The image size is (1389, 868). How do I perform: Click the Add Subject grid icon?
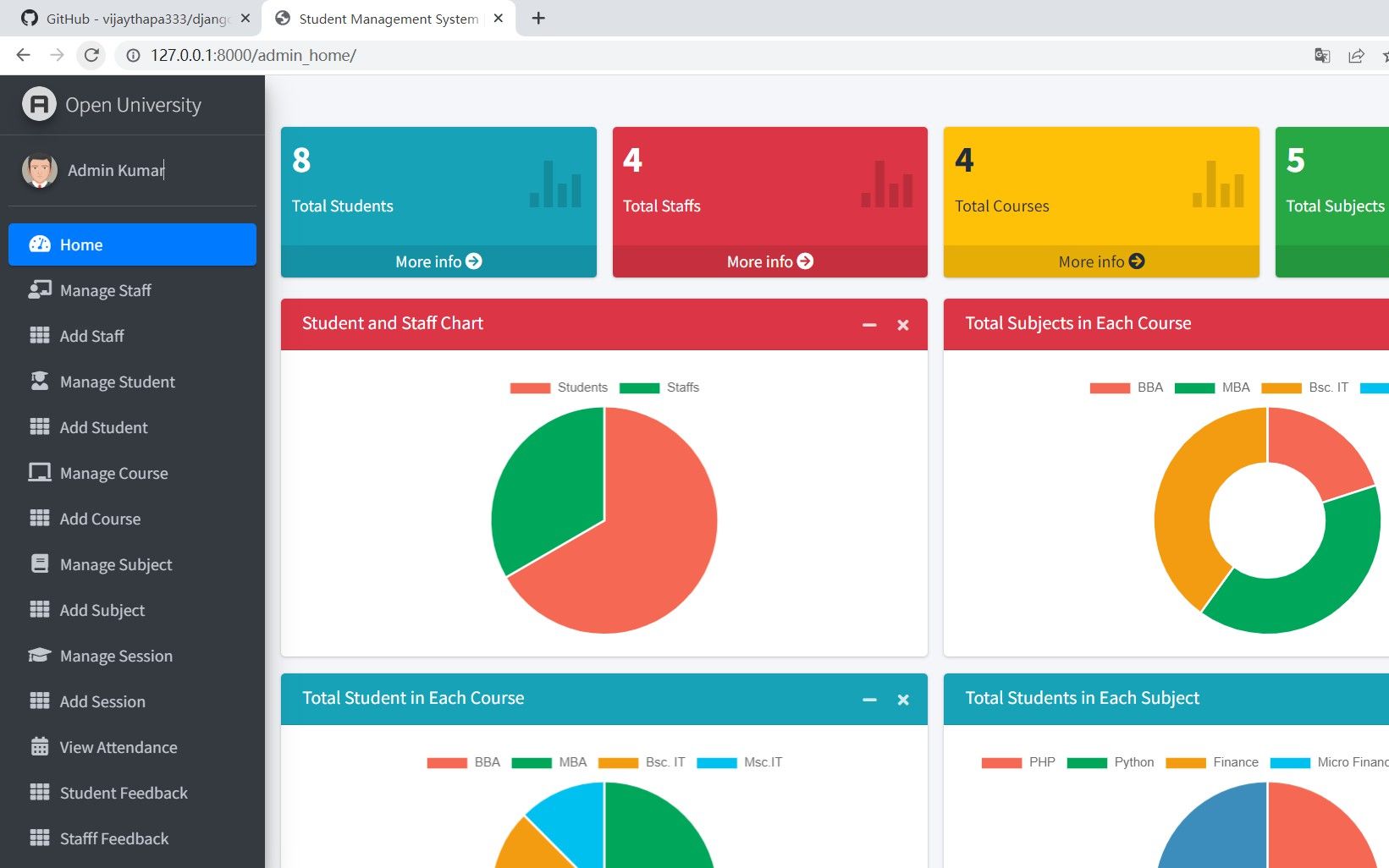point(40,610)
